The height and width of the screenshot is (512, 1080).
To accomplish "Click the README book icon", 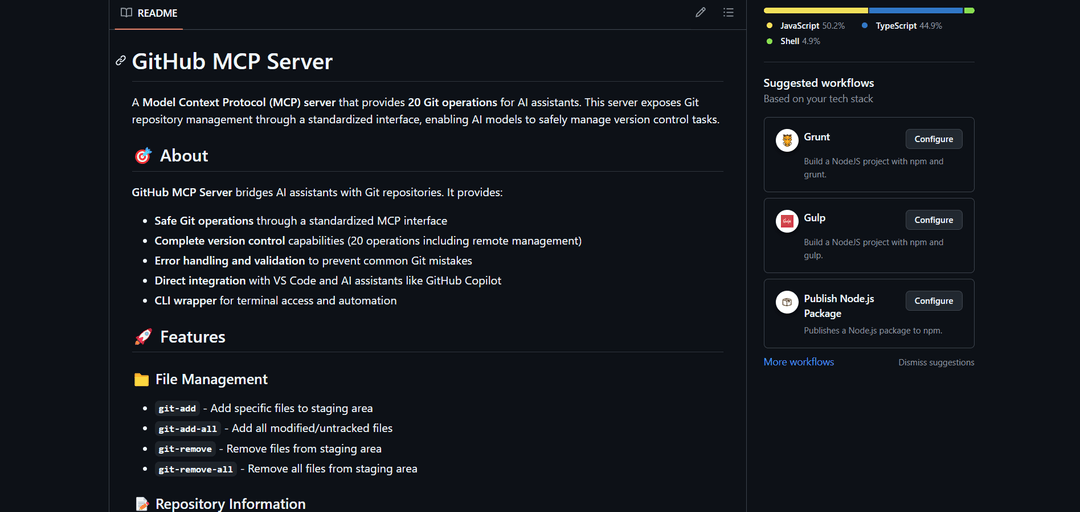I will (x=126, y=12).
